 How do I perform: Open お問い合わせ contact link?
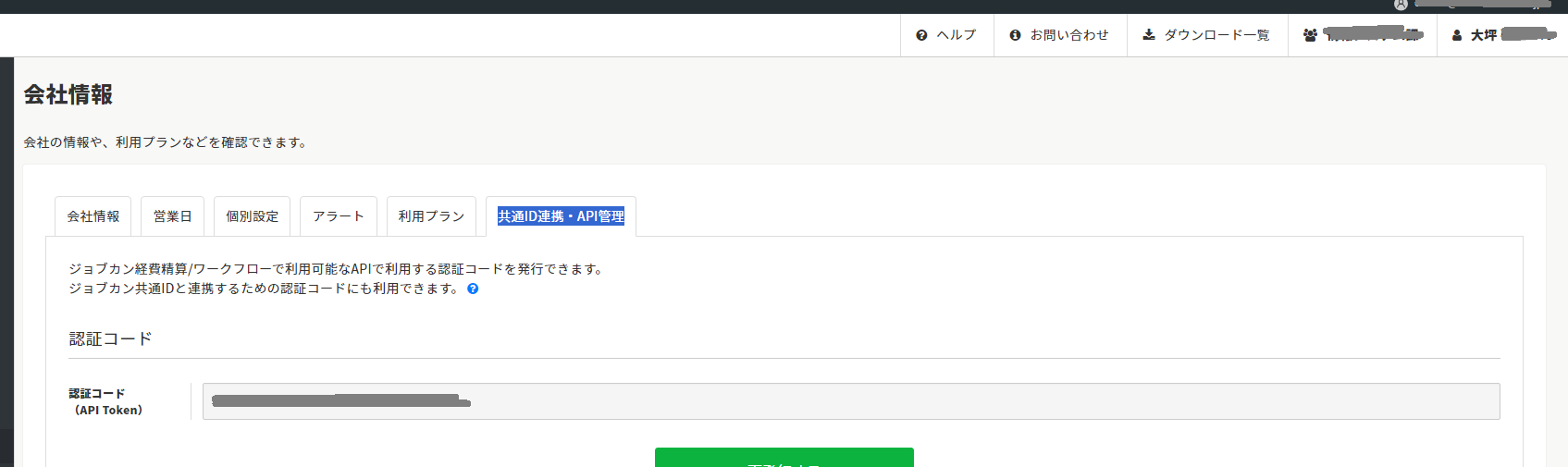click(1060, 35)
